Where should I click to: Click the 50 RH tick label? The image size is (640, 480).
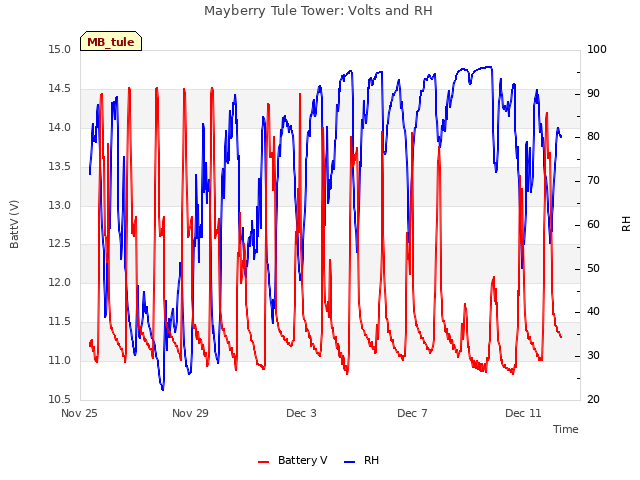click(x=593, y=268)
